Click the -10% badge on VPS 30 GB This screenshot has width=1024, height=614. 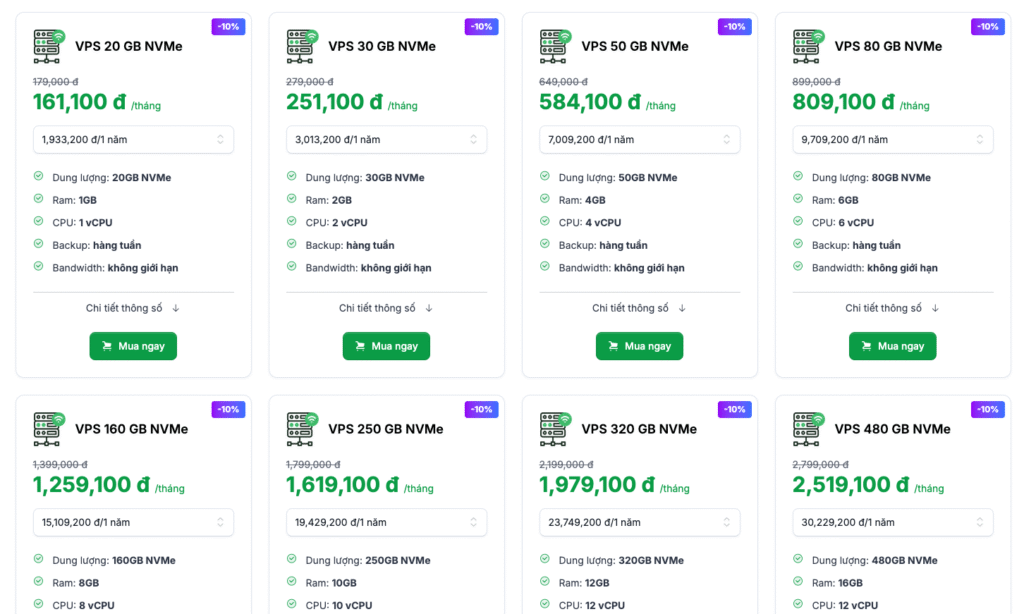(481, 27)
